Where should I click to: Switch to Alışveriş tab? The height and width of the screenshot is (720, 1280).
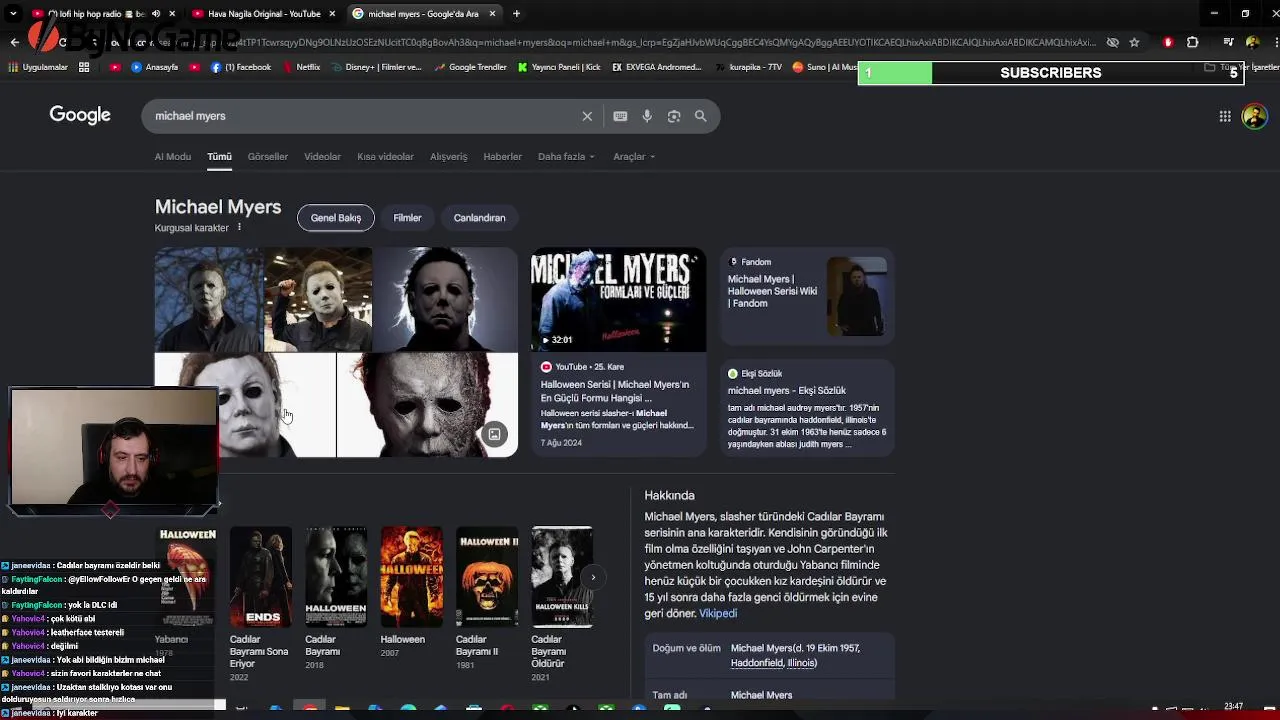pyautogui.click(x=449, y=157)
